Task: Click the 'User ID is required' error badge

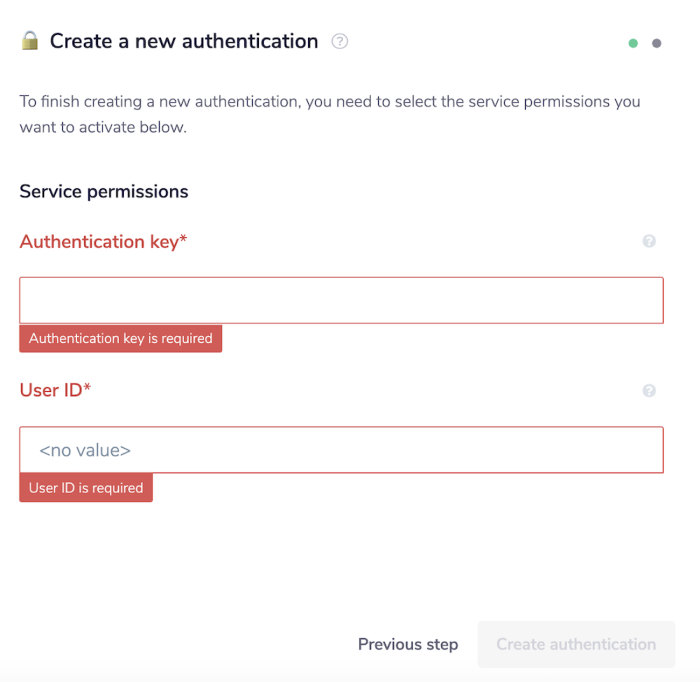Action: [86, 488]
